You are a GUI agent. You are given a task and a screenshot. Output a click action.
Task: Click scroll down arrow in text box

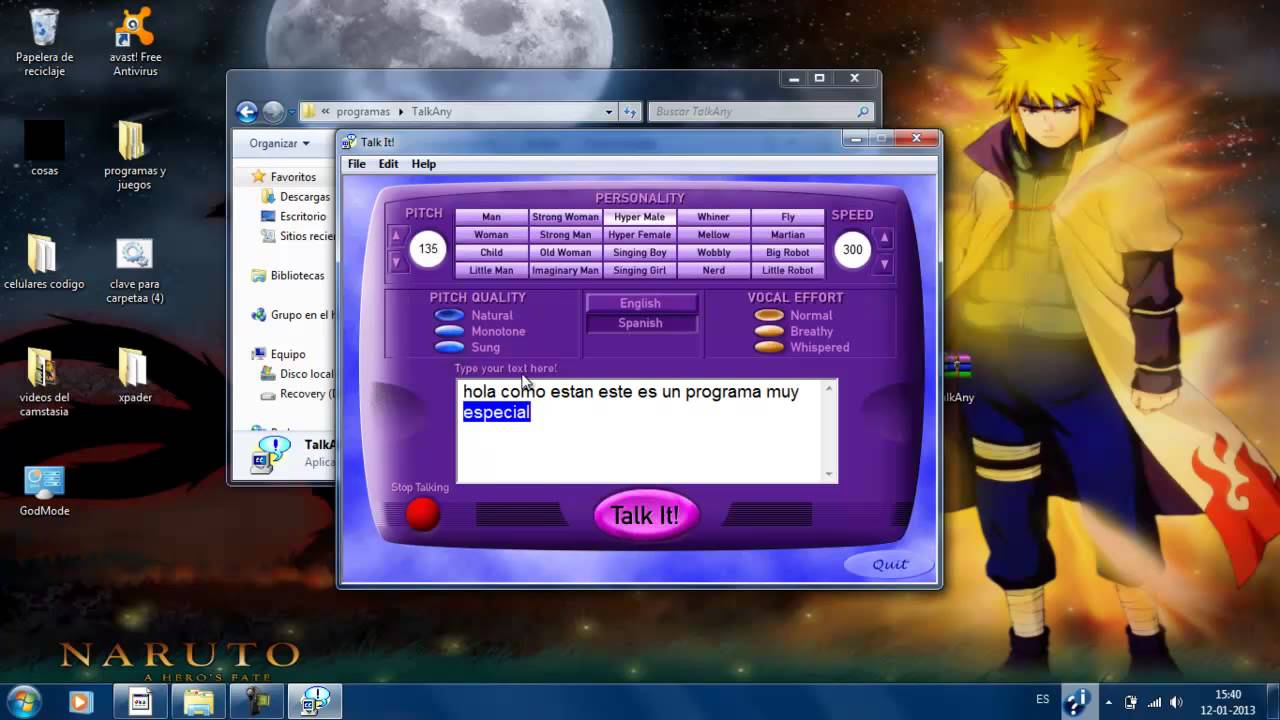(828, 474)
